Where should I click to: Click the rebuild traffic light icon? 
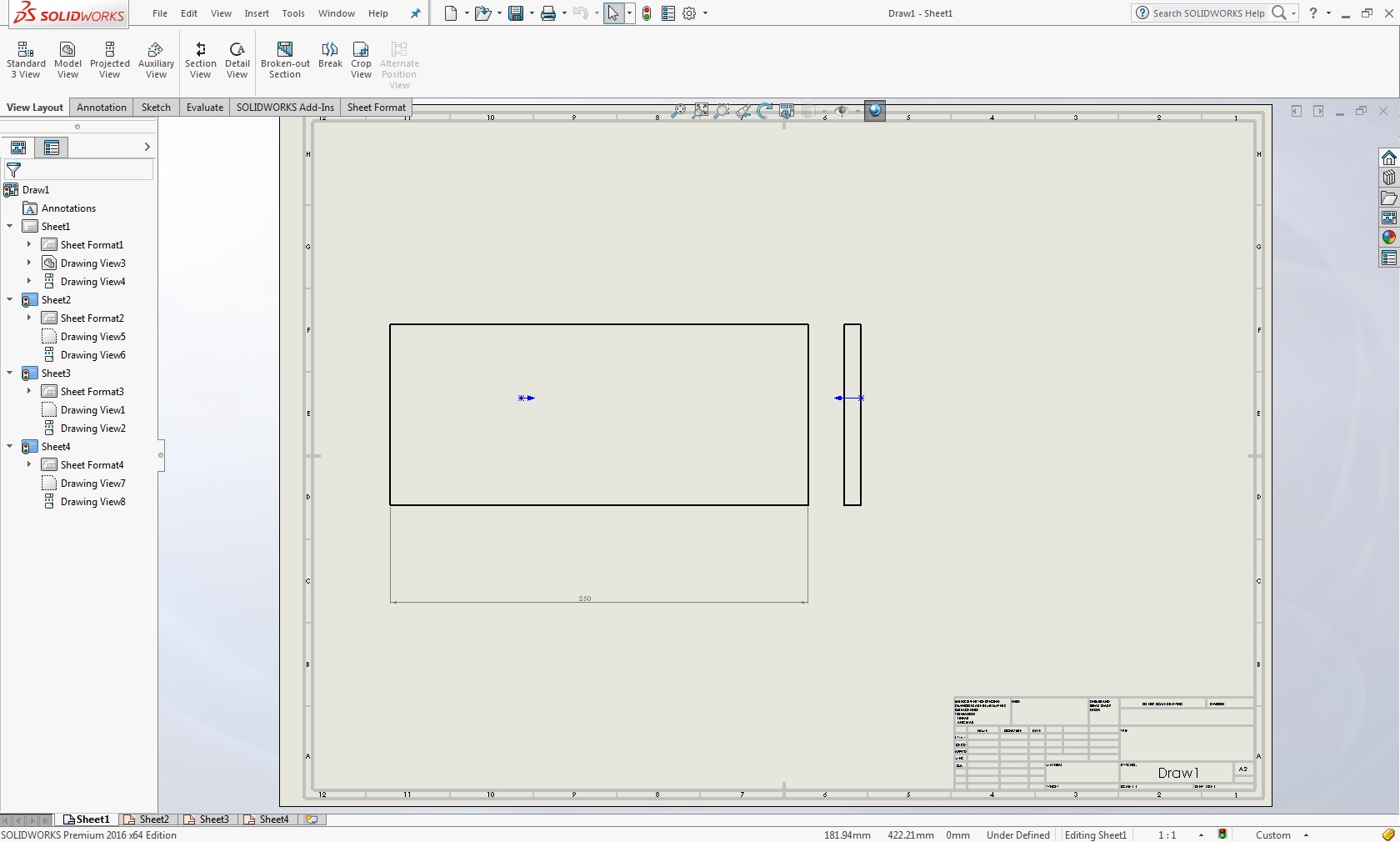[x=647, y=13]
